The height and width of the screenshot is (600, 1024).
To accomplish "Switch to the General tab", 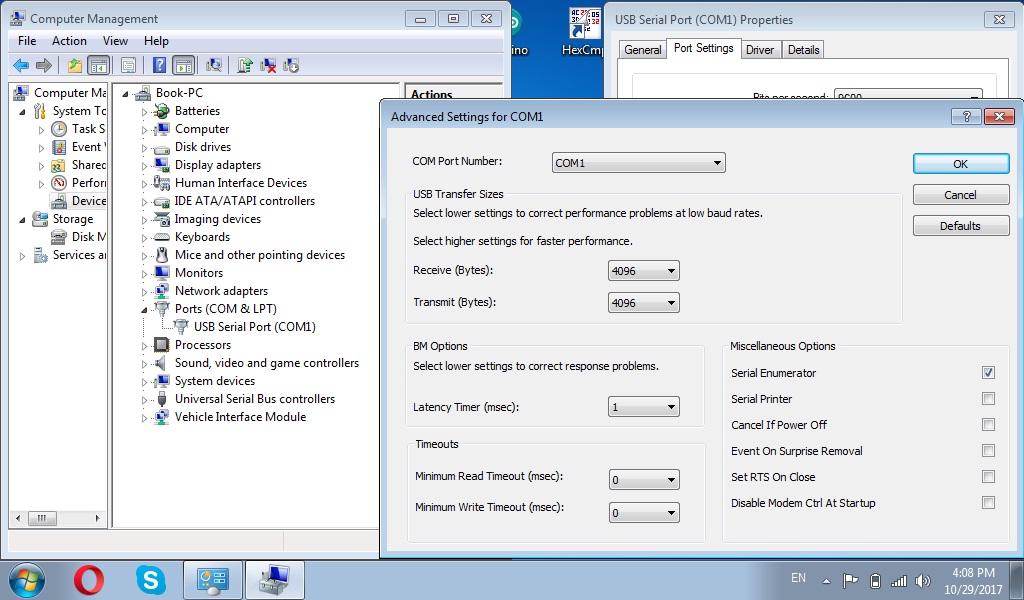I will 643,50.
